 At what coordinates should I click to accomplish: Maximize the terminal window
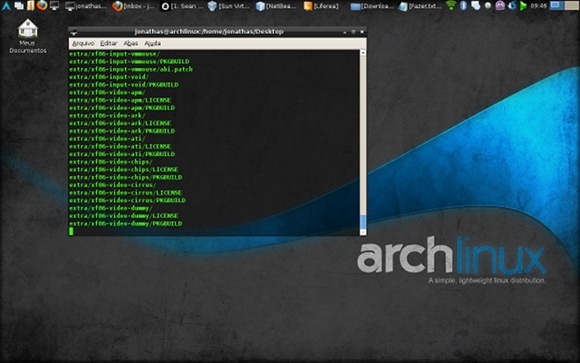(x=353, y=32)
